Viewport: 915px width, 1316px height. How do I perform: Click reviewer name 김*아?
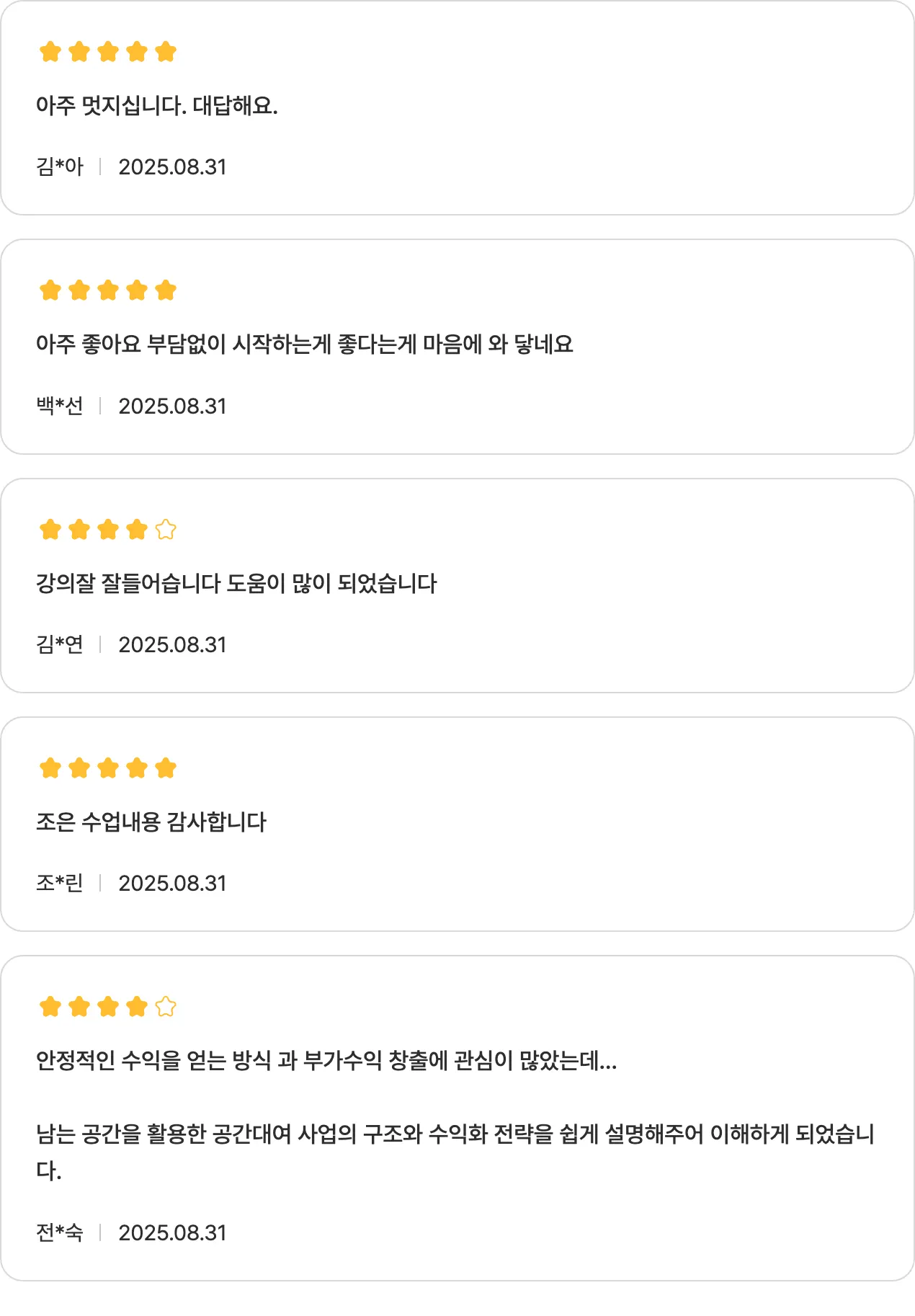[x=60, y=167]
